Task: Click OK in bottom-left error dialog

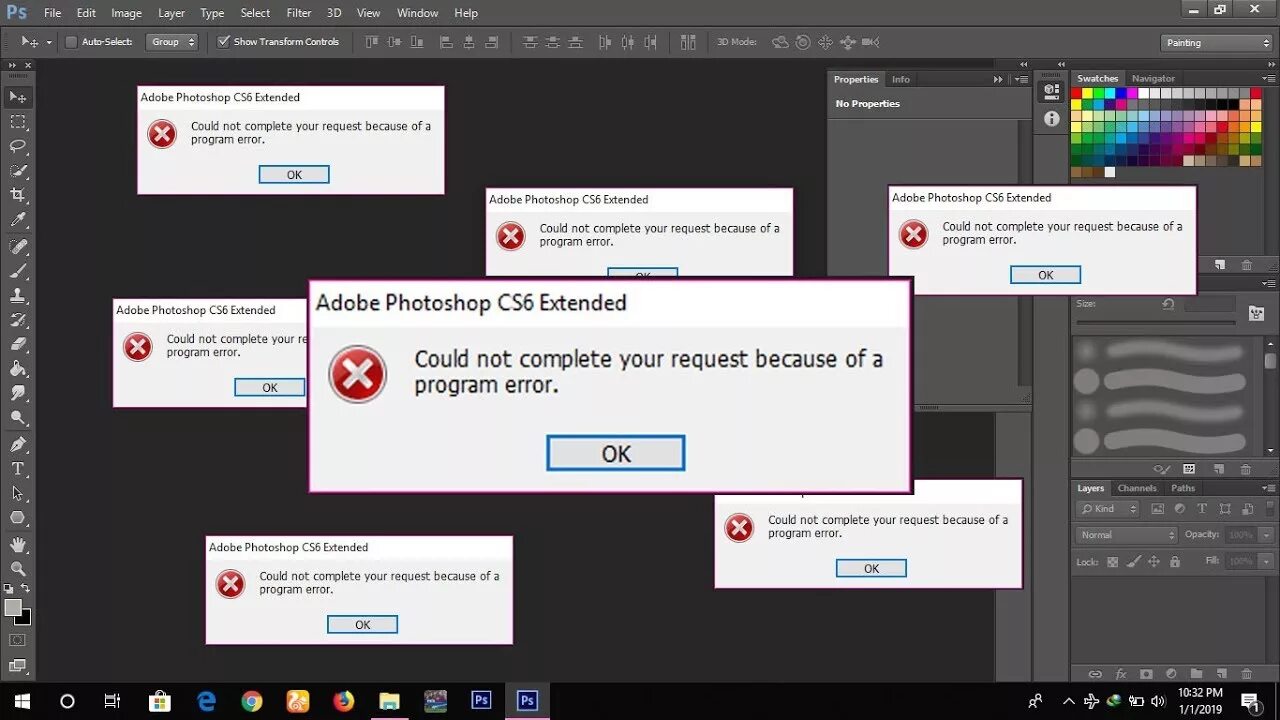Action: pos(362,624)
